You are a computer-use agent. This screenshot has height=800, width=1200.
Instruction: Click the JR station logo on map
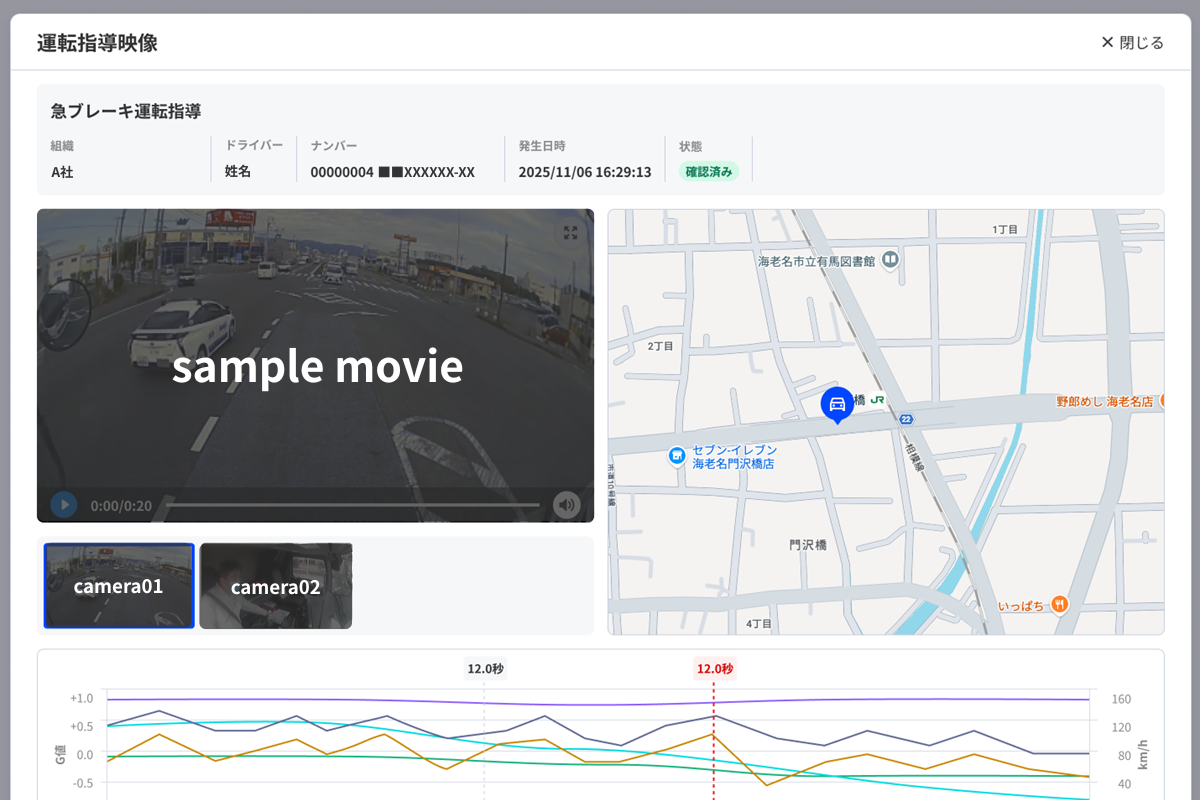pos(878,399)
